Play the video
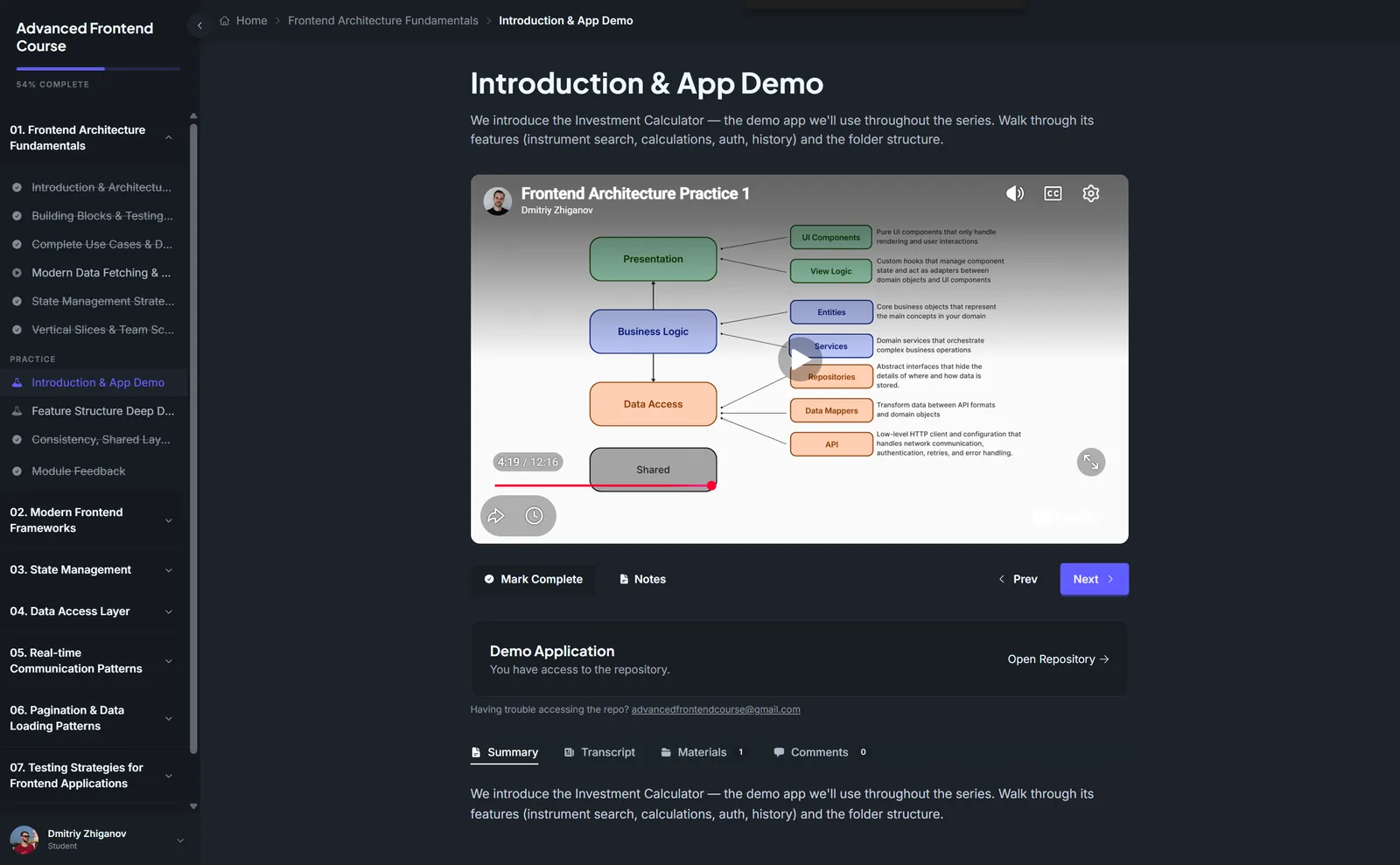This screenshot has width=1400, height=865. click(x=800, y=359)
